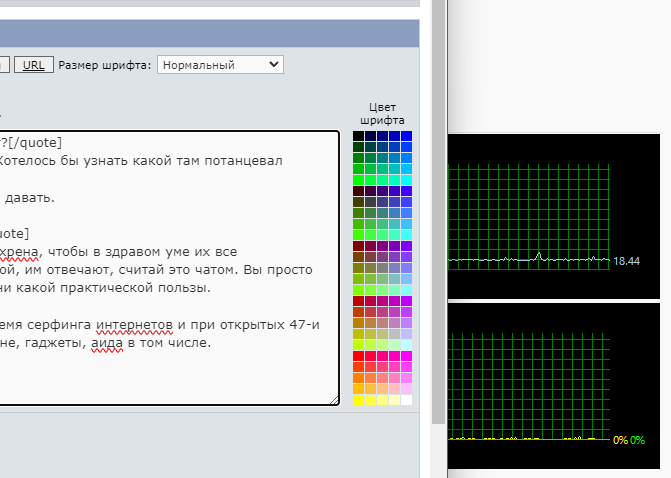Select the cyan font color swatch
671x478 pixels.
pos(407,180)
